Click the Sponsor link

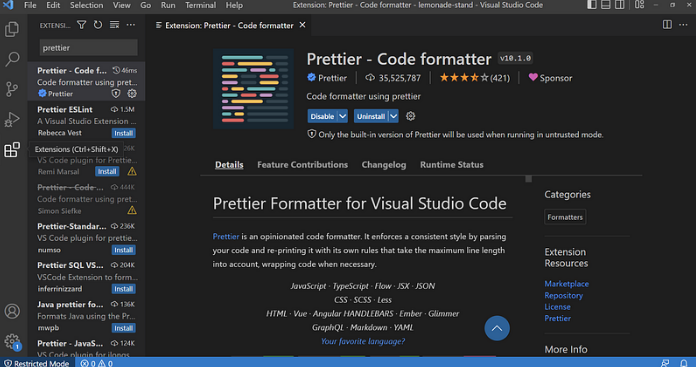tap(550, 78)
